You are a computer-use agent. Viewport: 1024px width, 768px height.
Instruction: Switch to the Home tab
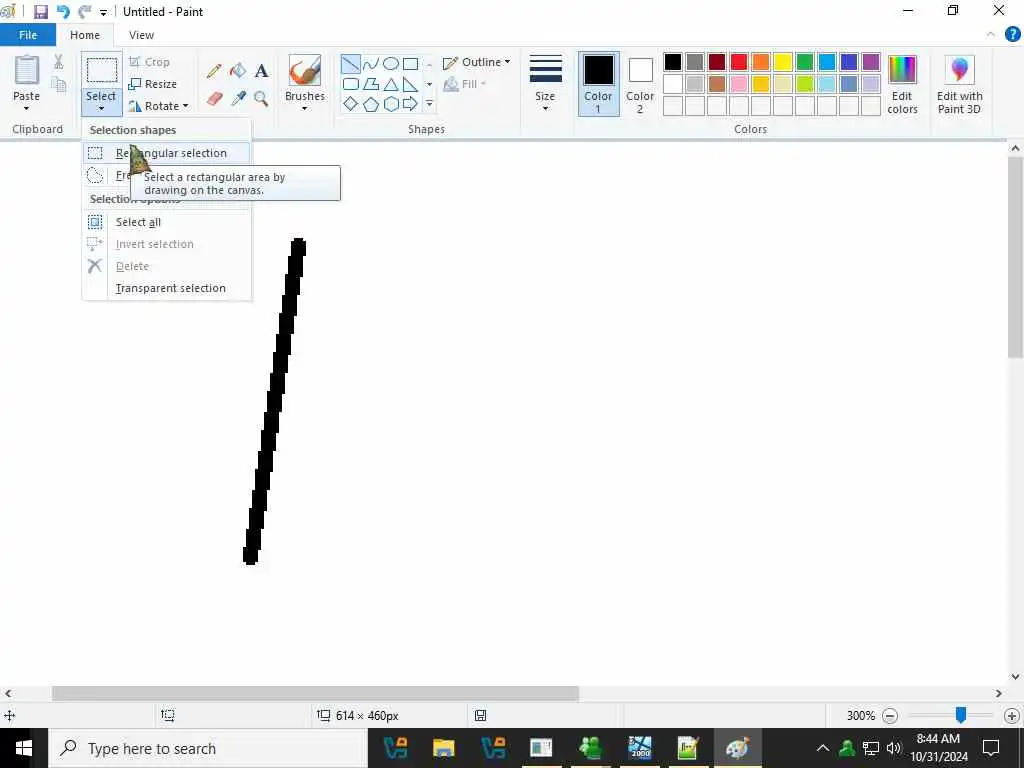[85, 35]
